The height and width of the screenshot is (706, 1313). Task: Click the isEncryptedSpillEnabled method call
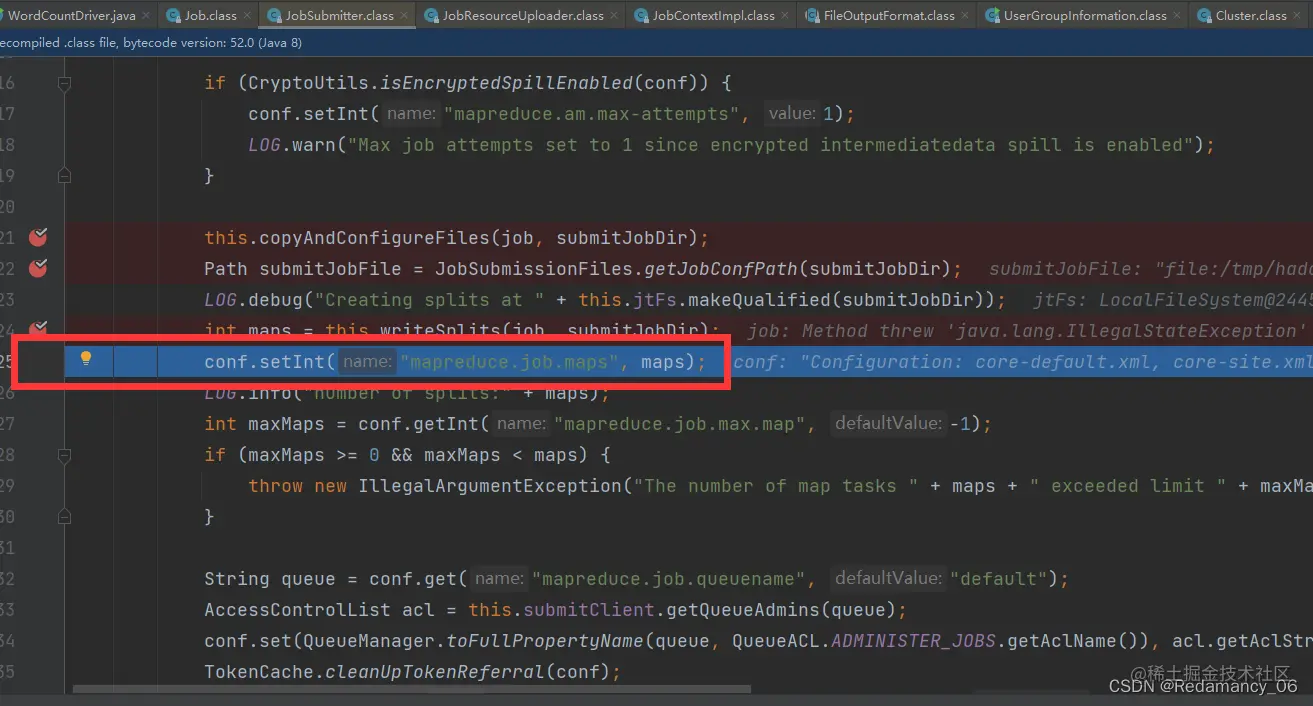(507, 83)
